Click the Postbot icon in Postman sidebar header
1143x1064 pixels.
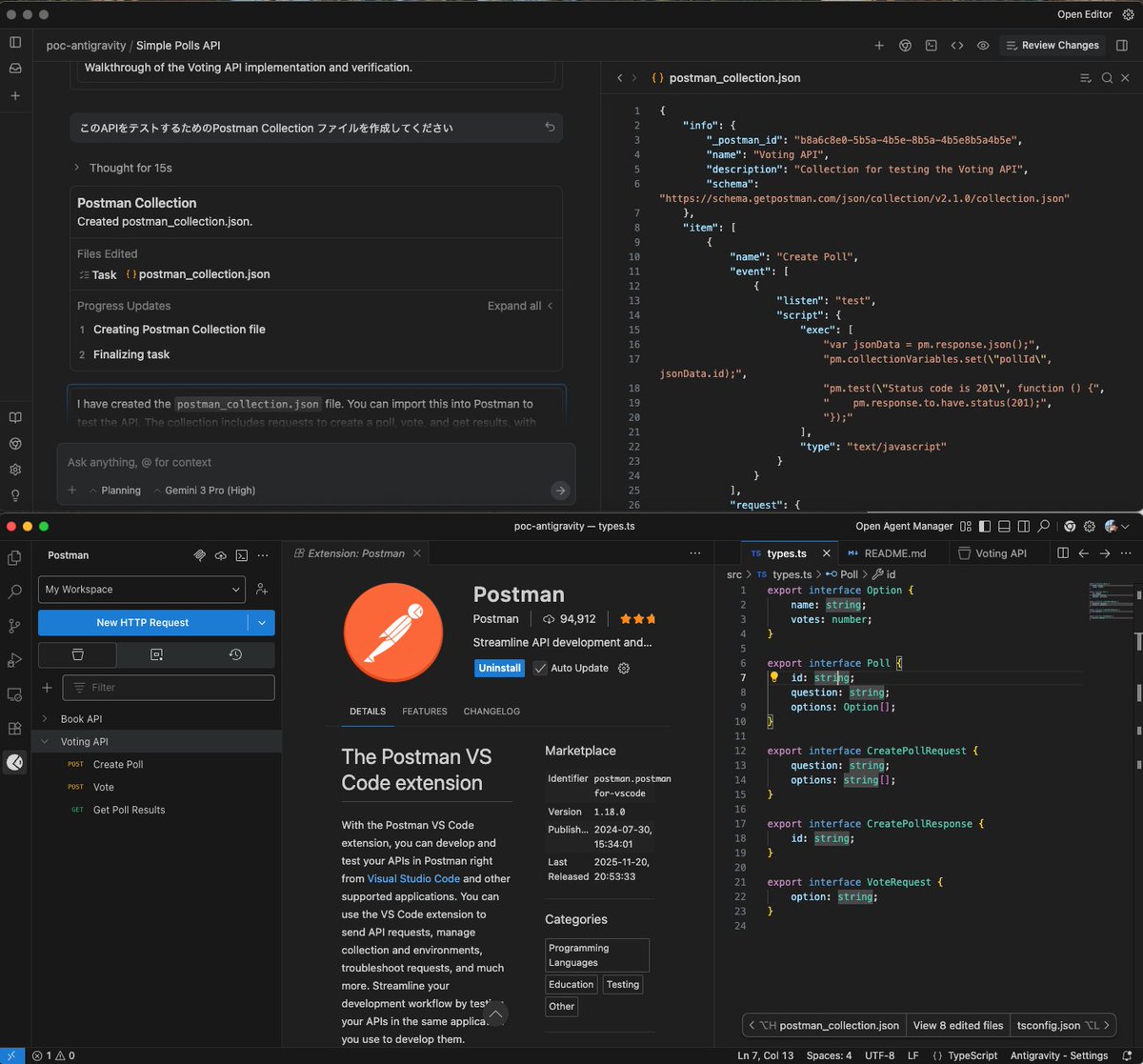(x=200, y=555)
